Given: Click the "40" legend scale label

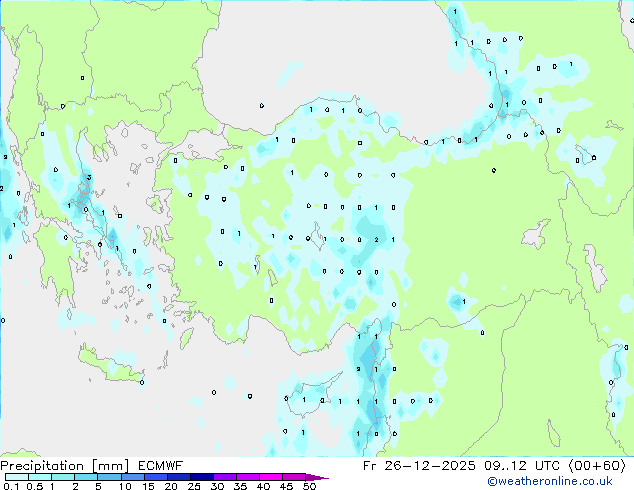Looking at the screenshot, I should point(263,486).
